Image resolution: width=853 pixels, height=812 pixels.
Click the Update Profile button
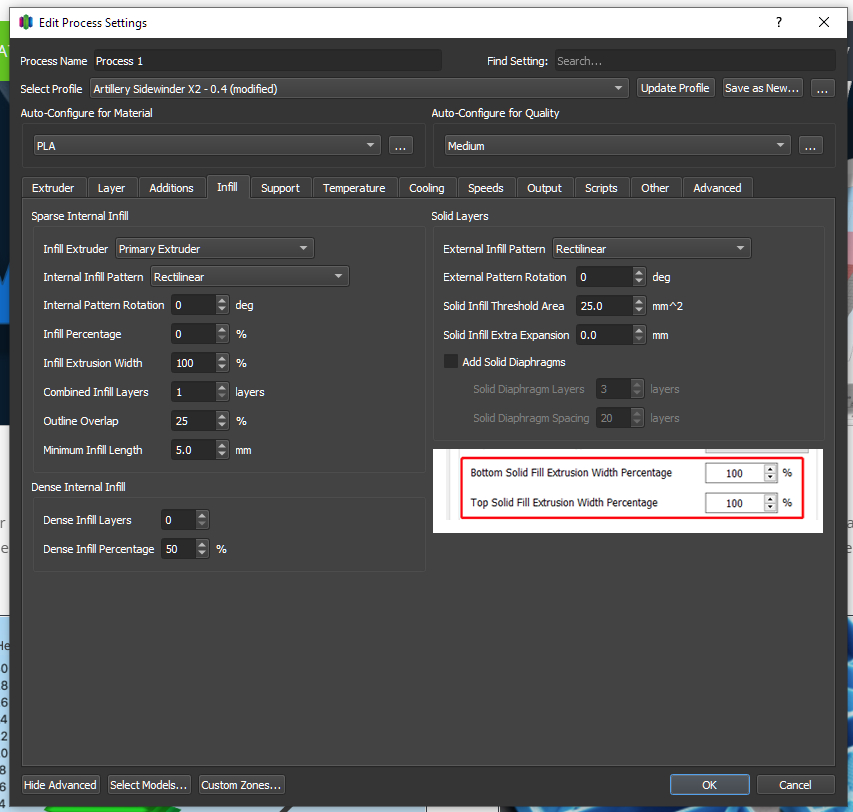(x=675, y=88)
